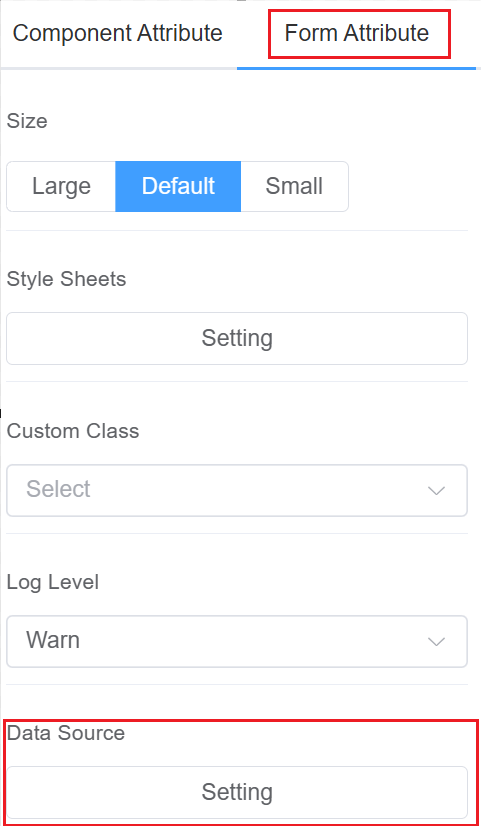Image resolution: width=481 pixels, height=826 pixels.
Task: Open the Custom Class select dropdown
Action: [237, 490]
